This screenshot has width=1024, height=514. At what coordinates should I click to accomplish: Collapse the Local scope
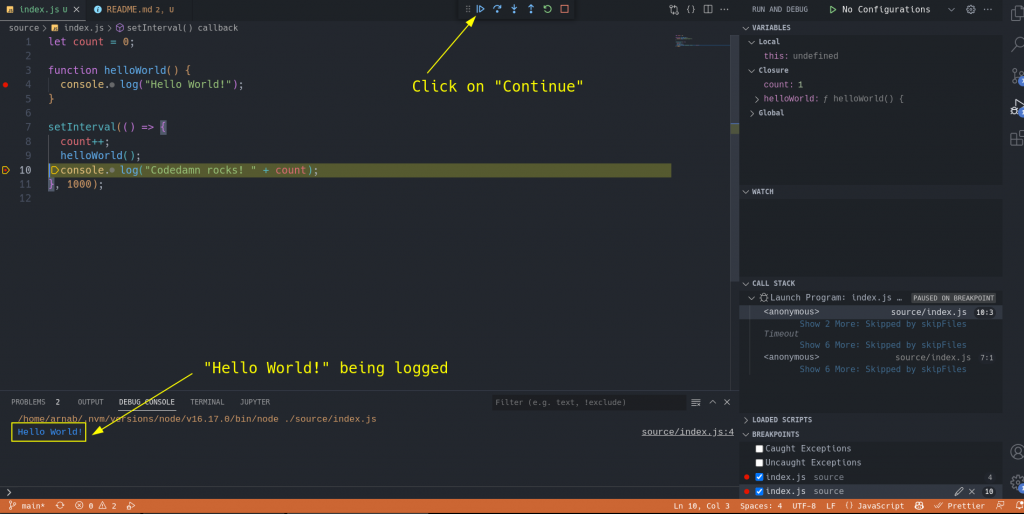click(x=752, y=42)
